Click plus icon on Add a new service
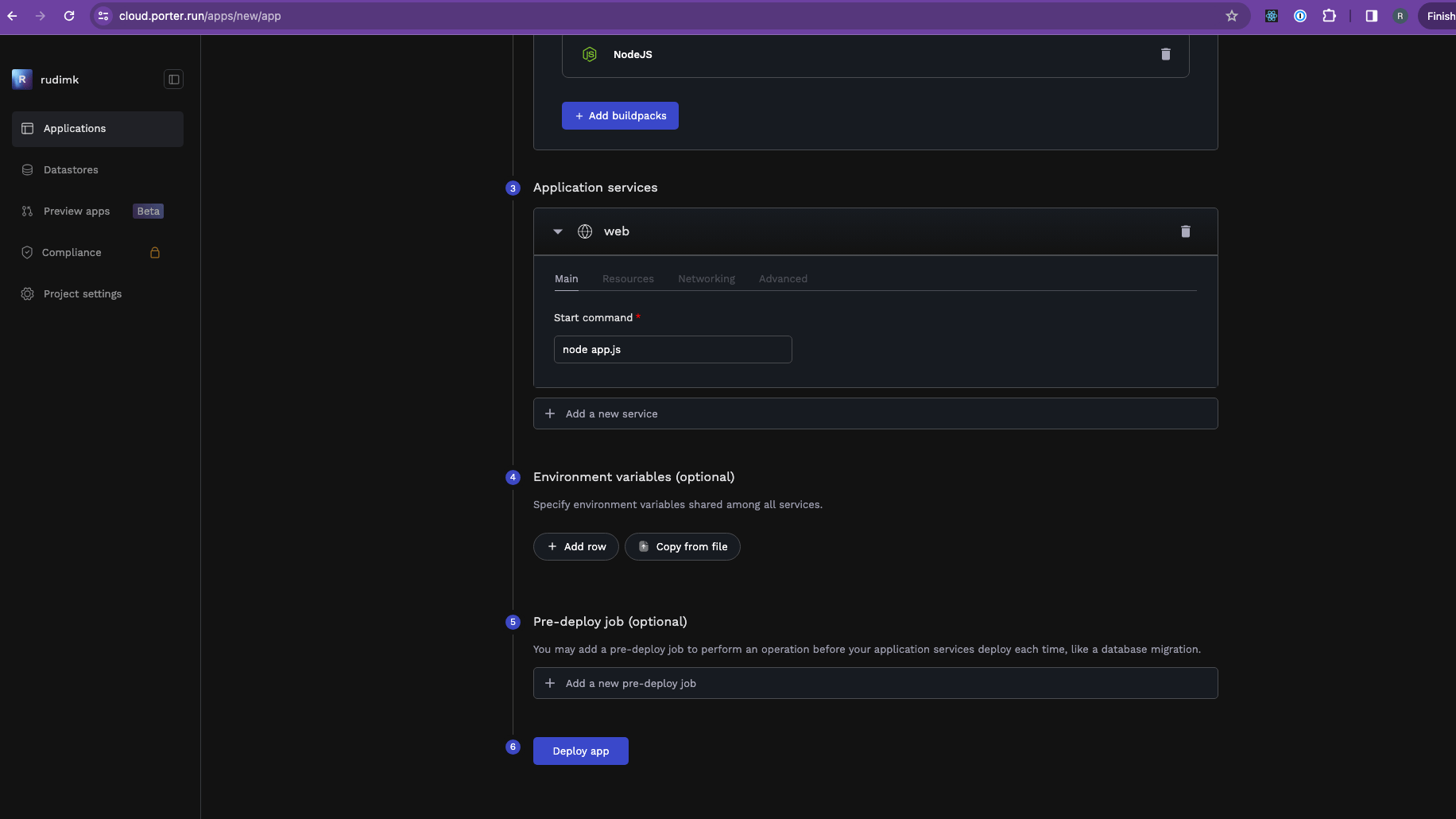The height and width of the screenshot is (819, 1456). click(x=550, y=413)
